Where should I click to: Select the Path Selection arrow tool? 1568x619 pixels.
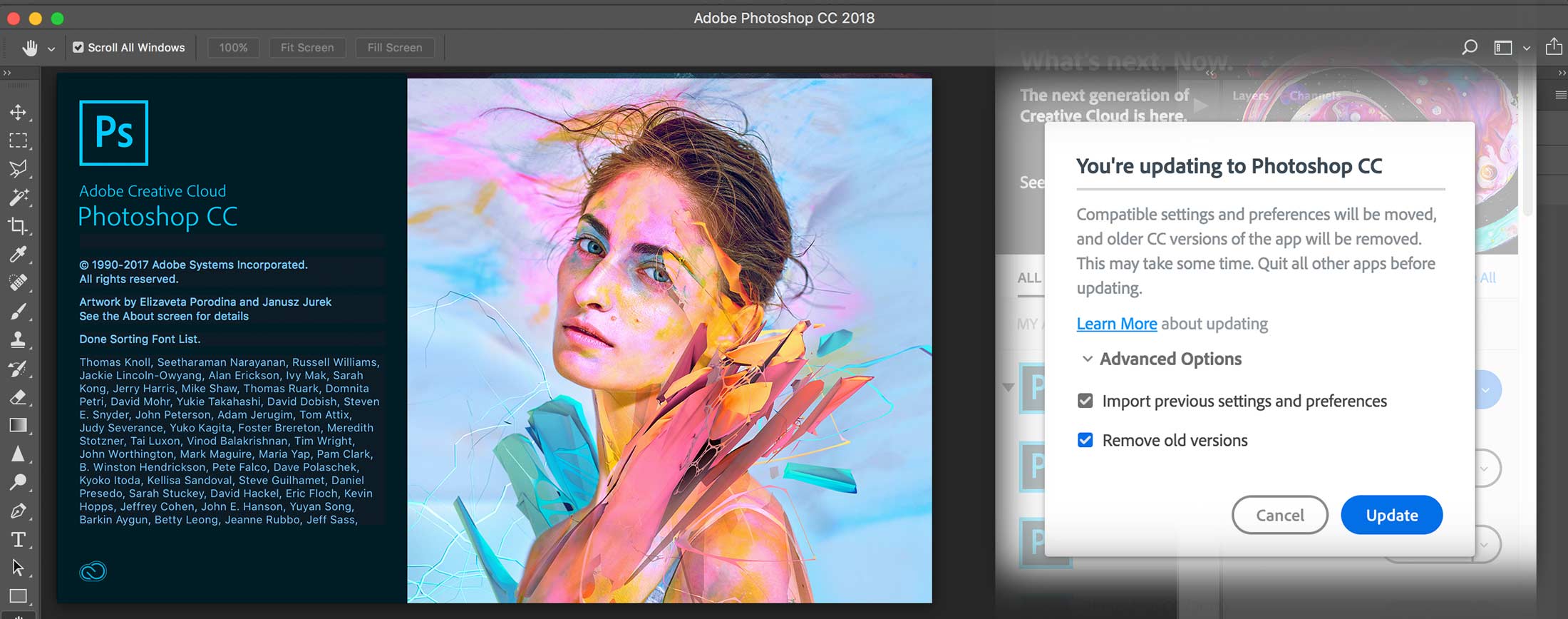click(x=18, y=568)
